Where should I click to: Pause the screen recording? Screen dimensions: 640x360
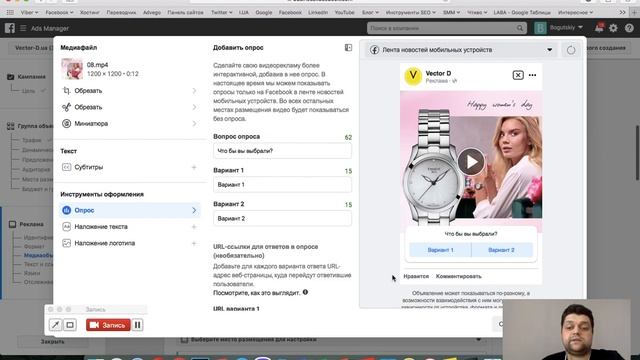(x=138, y=325)
